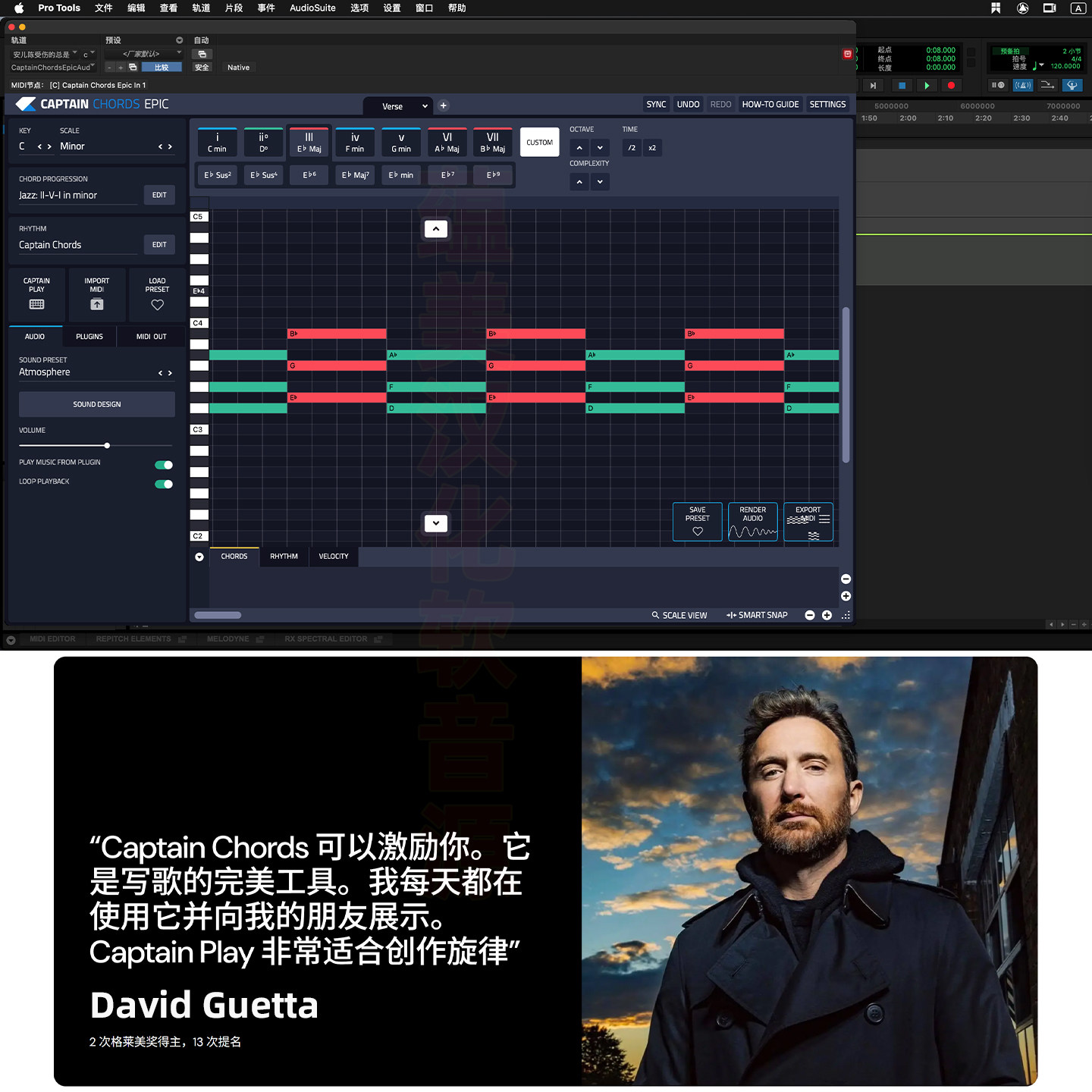Zoom out horizontally near Smart Snap
The image size is (1092, 1092).
tap(810, 615)
